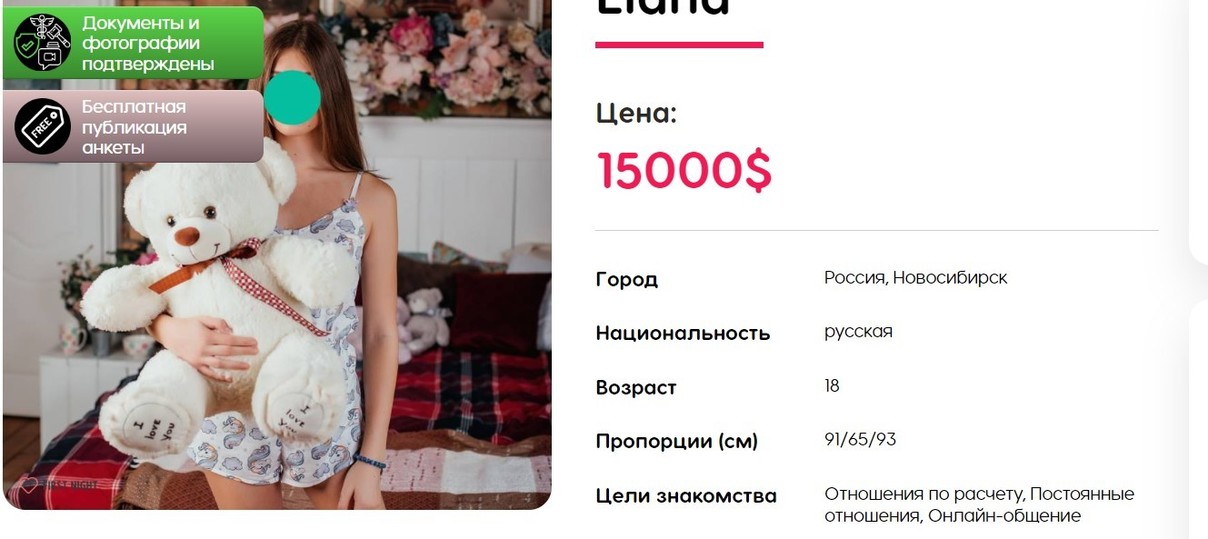Select the 'Бесплатная публикация анкеты' badge
The width and height of the screenshot is (1208, 539).
pos(133,127)
